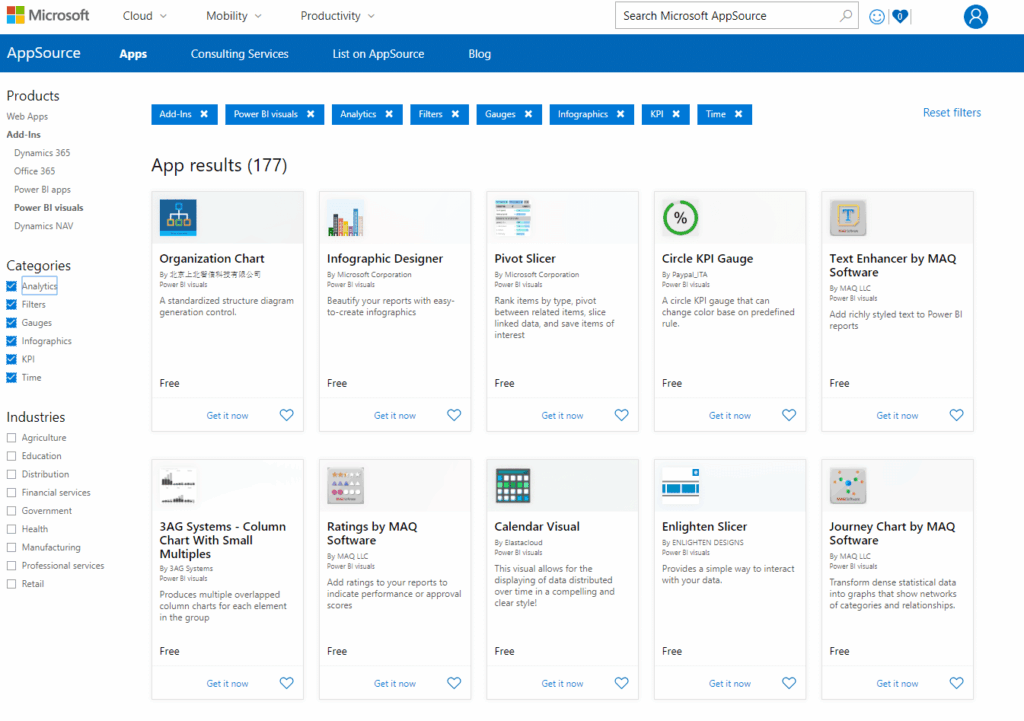Uncheck the Analytics category checkbox
The width and height of the screenshot is (1024, 721).
click(11, 286)
